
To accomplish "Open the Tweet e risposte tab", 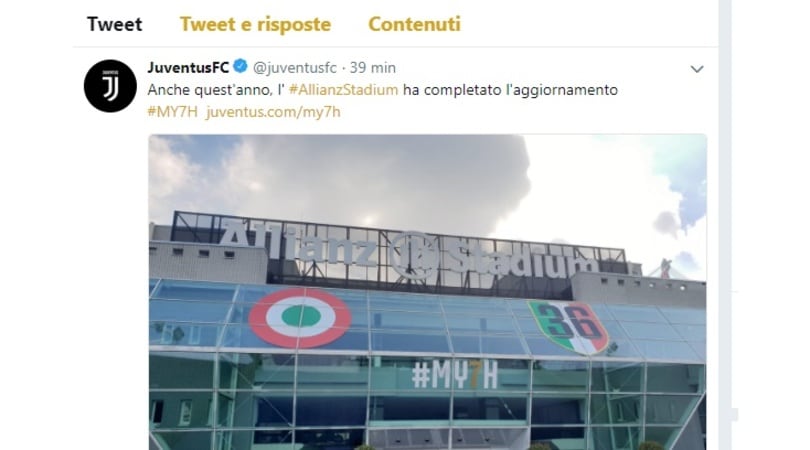I will [255, 24].
